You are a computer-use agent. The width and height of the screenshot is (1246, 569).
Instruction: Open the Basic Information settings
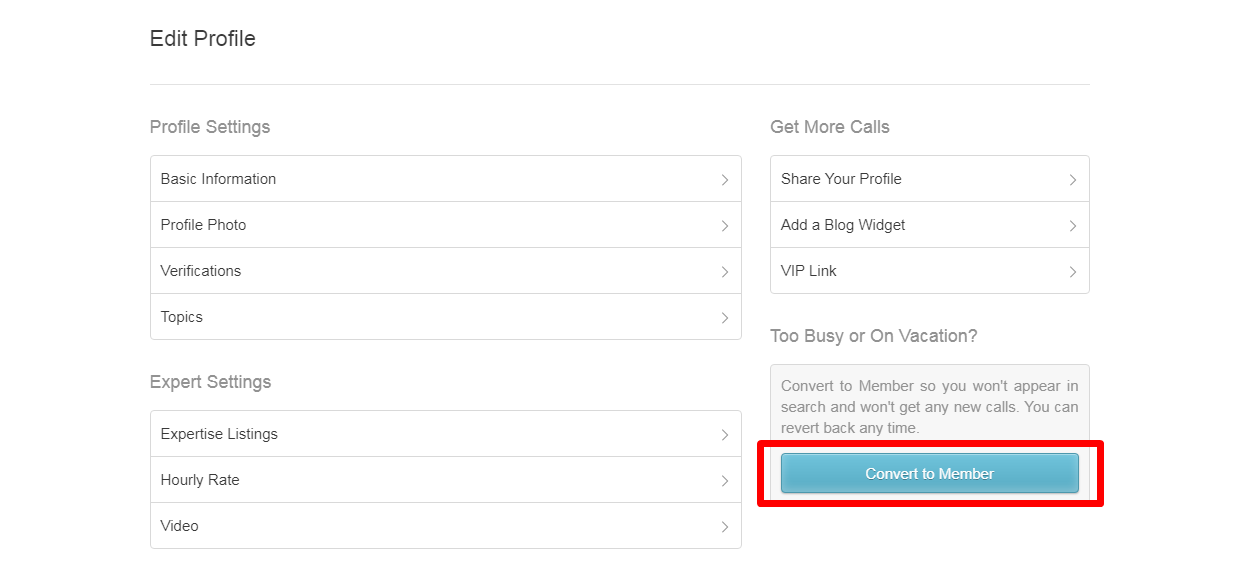click(x=446, y=179)
